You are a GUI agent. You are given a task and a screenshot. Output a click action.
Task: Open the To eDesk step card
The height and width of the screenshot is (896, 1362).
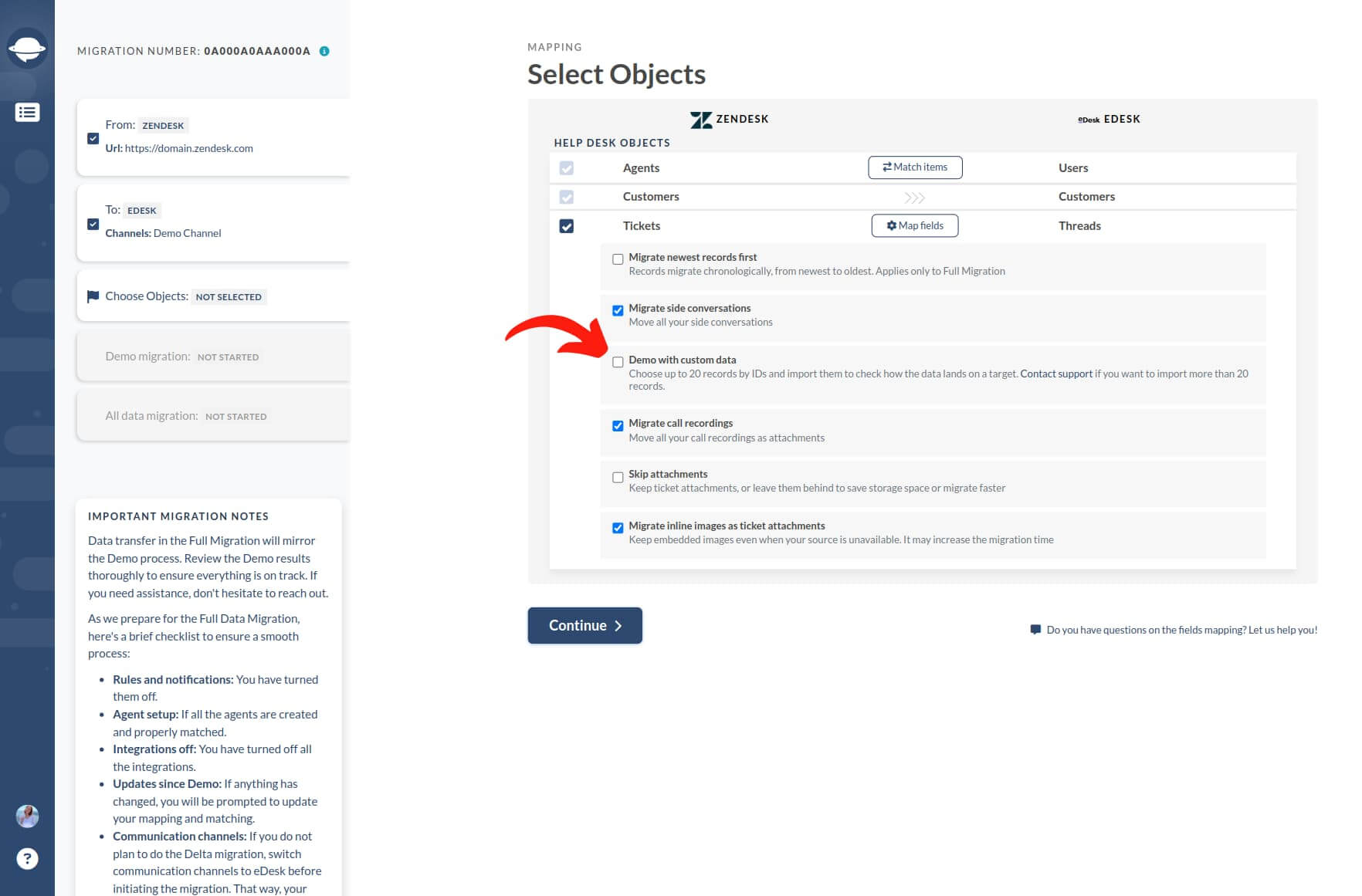[x=214, y=221]
